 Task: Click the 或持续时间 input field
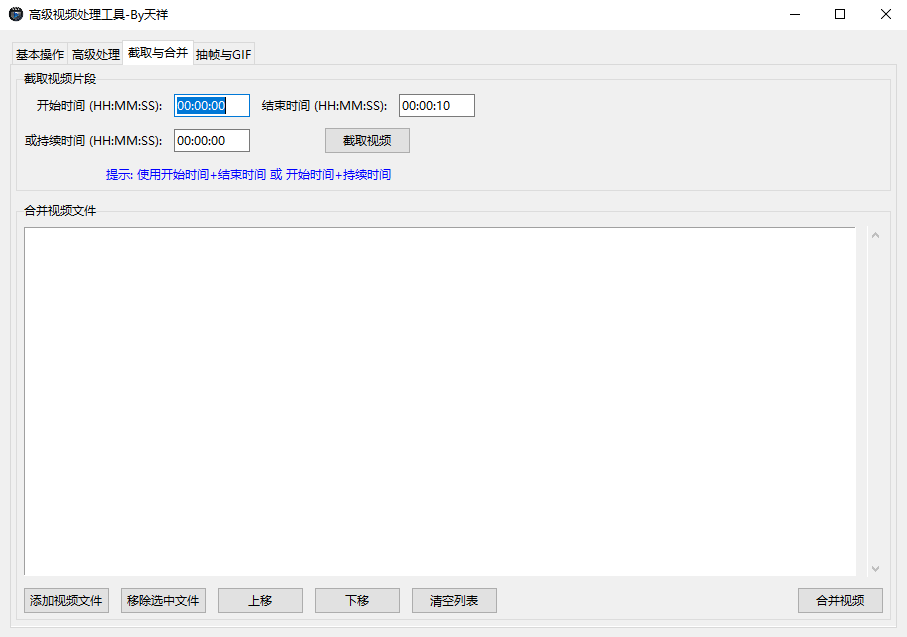(212, 141)
